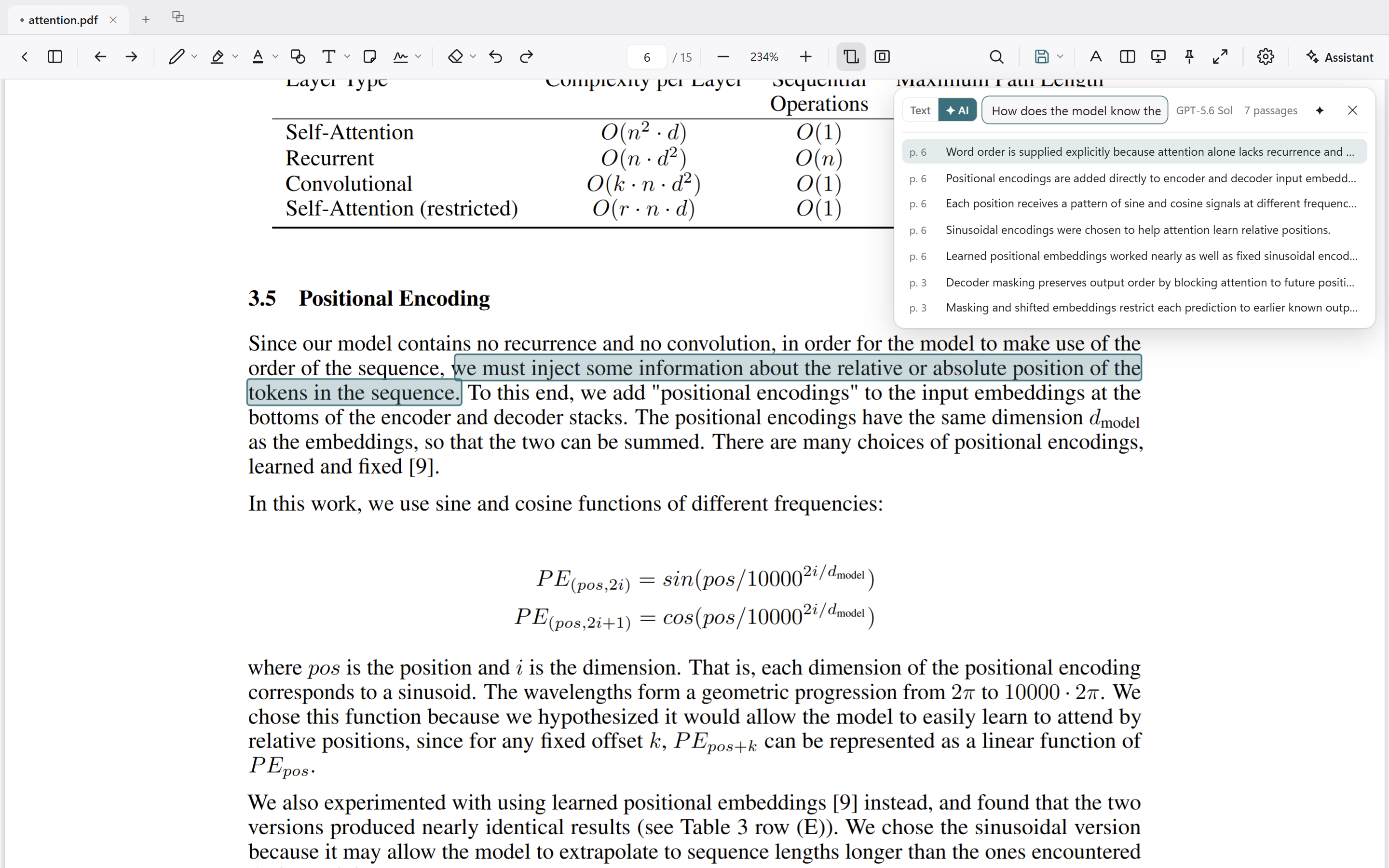Zoom out with the minus button
Image resolution: width=1389 pixels, height=868 pixels.
tap(723, 57)
